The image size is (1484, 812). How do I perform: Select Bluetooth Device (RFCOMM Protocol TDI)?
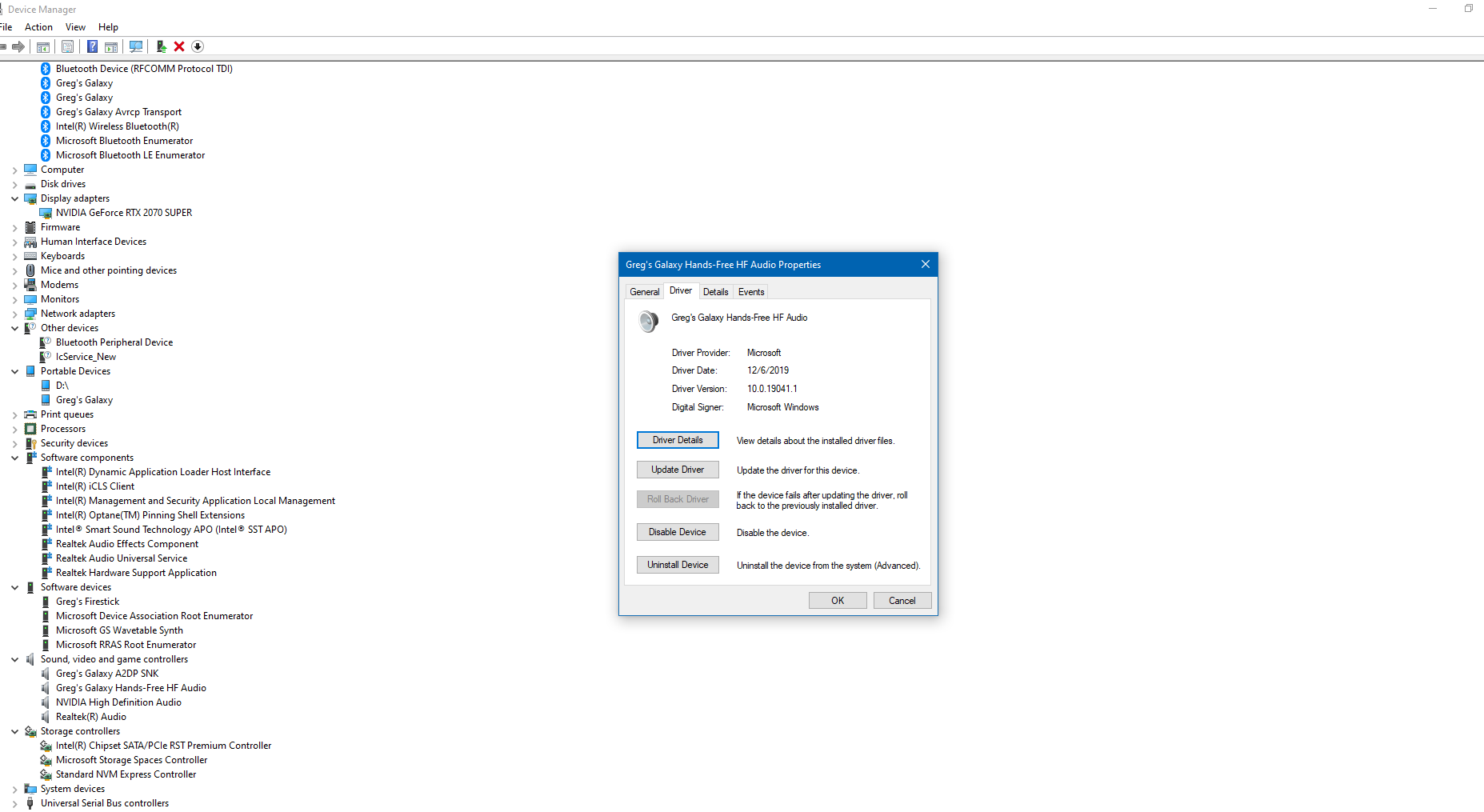[x=144, y=69]
